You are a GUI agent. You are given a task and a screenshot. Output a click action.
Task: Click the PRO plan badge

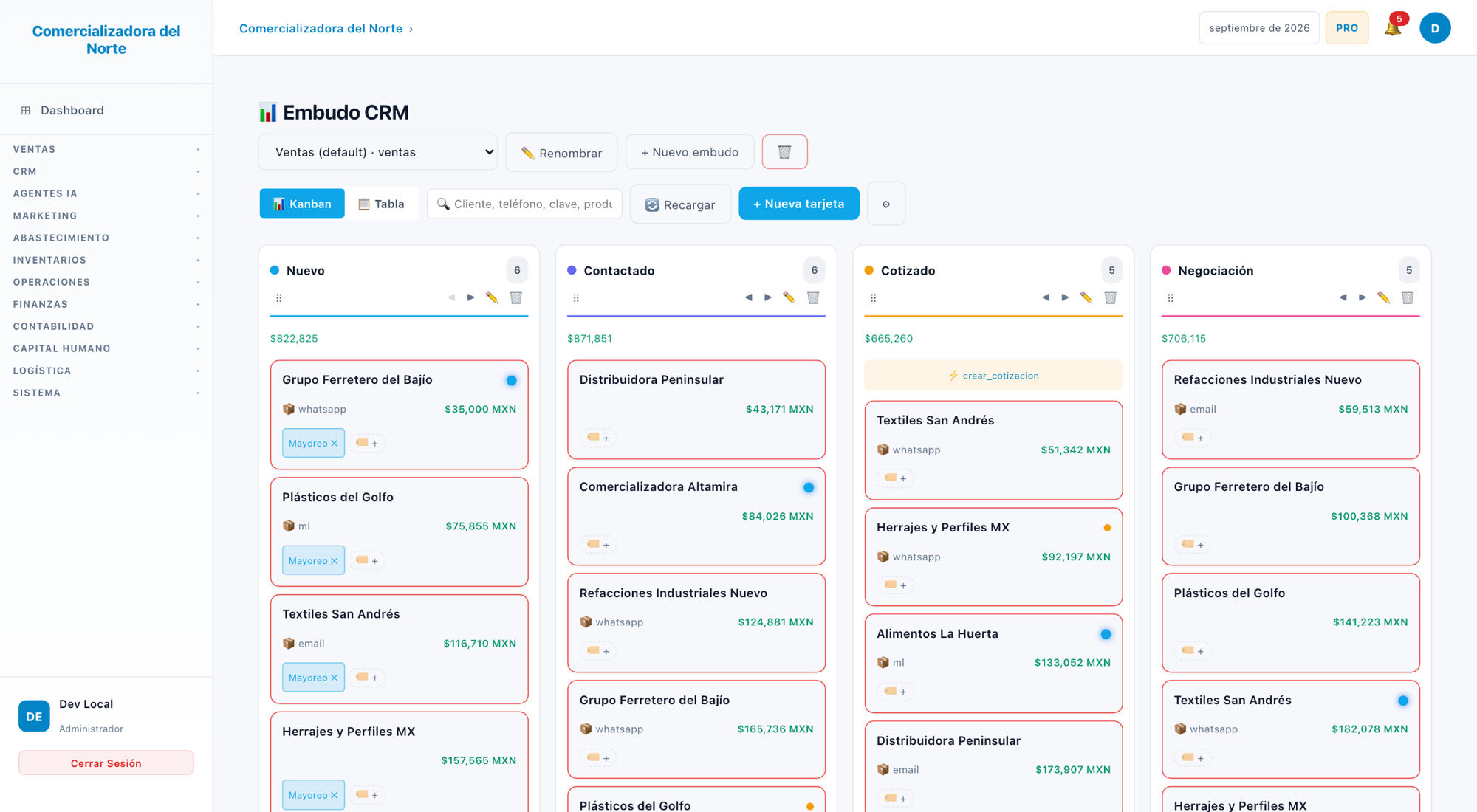[x=1347, y=28]
